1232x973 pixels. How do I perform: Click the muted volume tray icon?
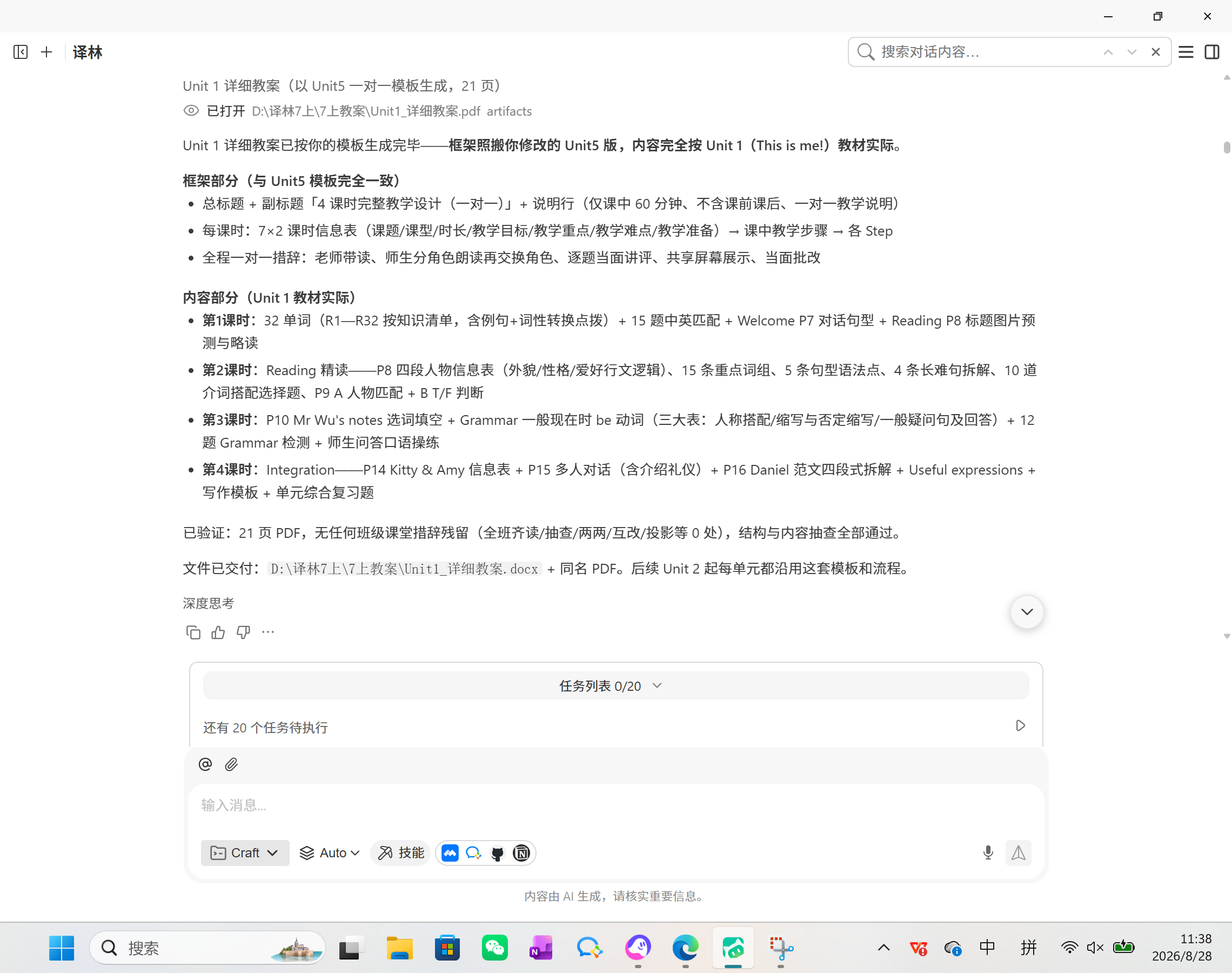pos(1095,948)
